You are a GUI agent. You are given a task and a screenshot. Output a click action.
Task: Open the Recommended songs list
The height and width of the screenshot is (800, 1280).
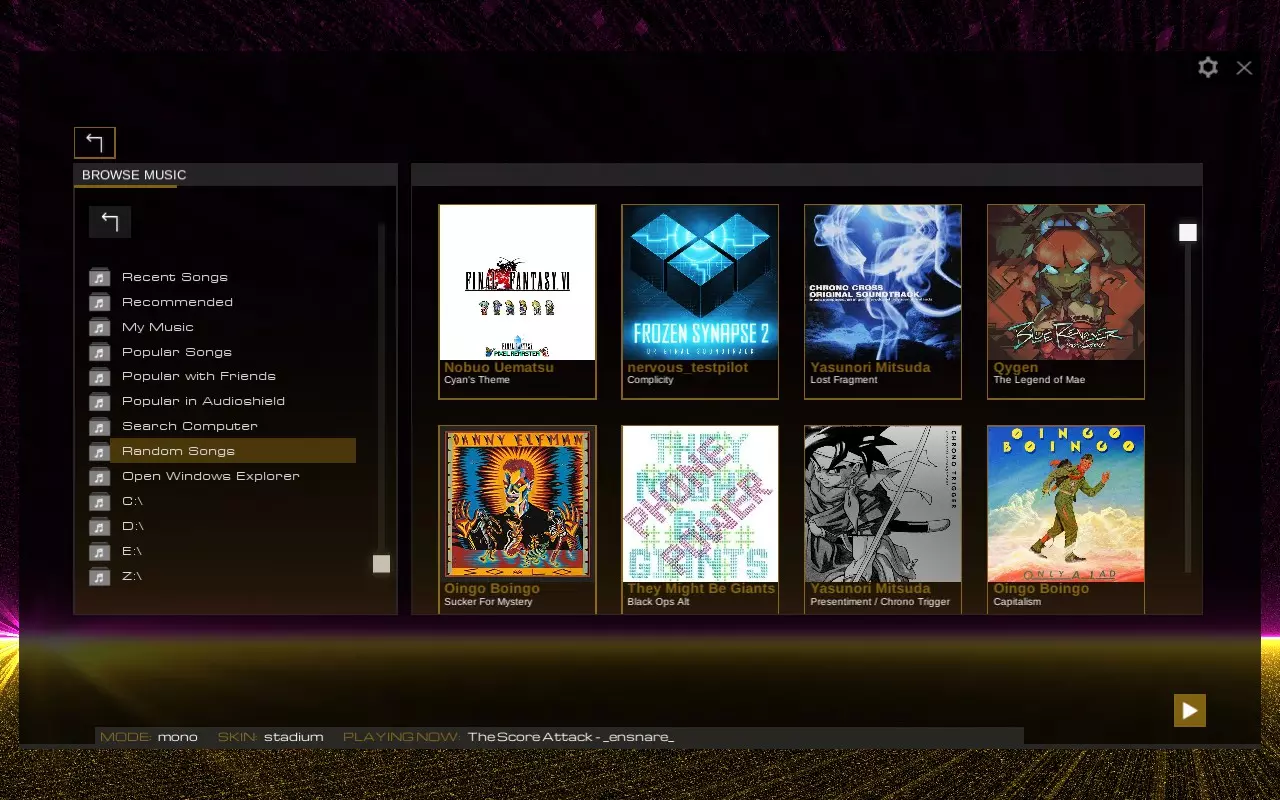177,302
